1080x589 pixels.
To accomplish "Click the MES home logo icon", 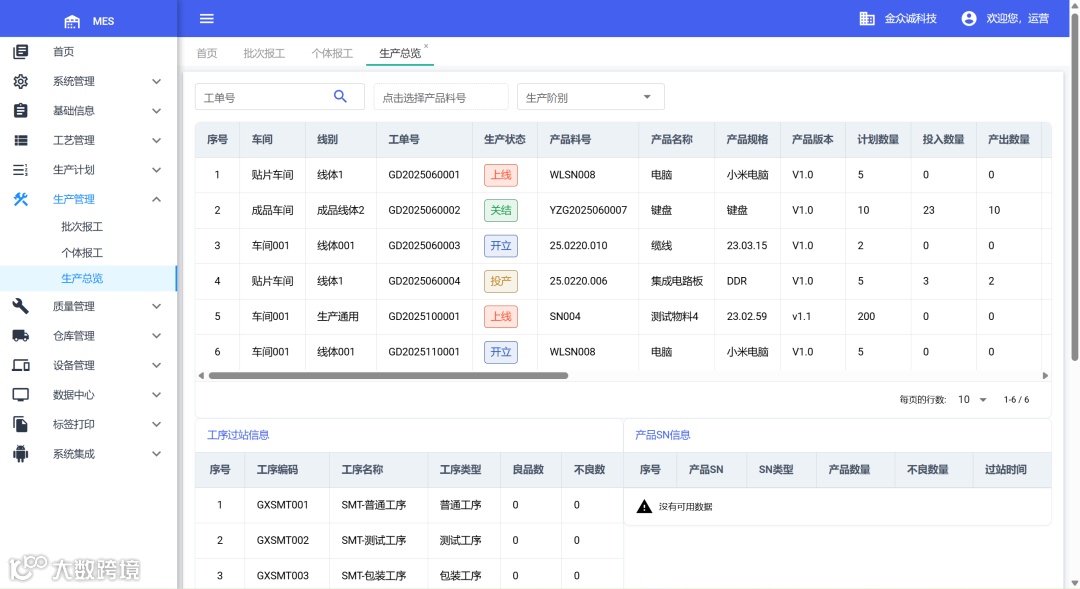I will coord(72,21).
